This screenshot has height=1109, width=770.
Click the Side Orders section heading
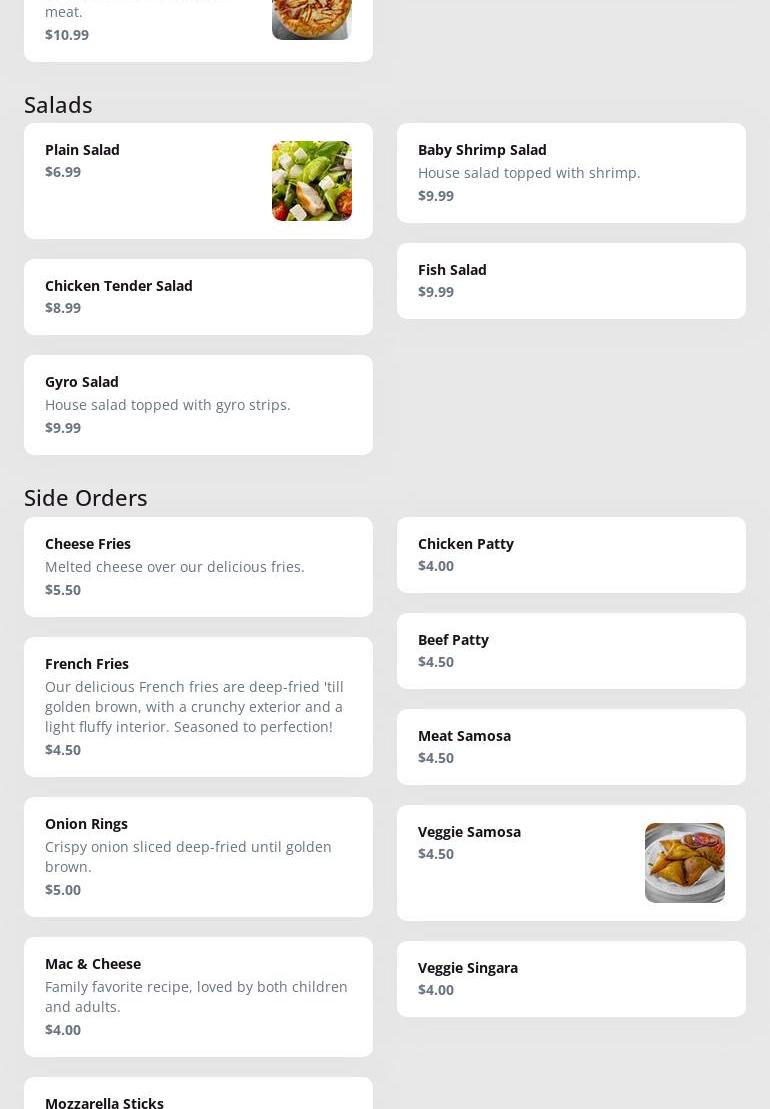tap(85, 498)
